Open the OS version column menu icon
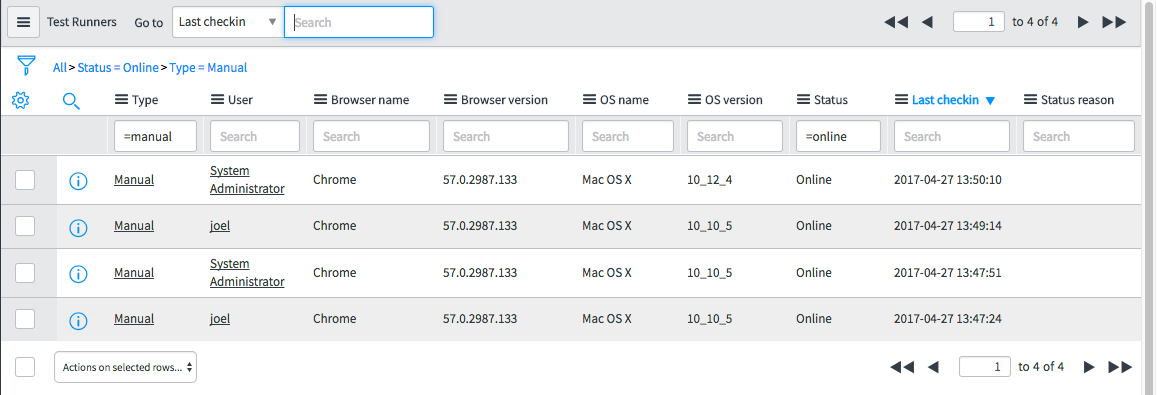This screenshot has width=1157, height=395. pyautogui.click(x=694, y=100)
